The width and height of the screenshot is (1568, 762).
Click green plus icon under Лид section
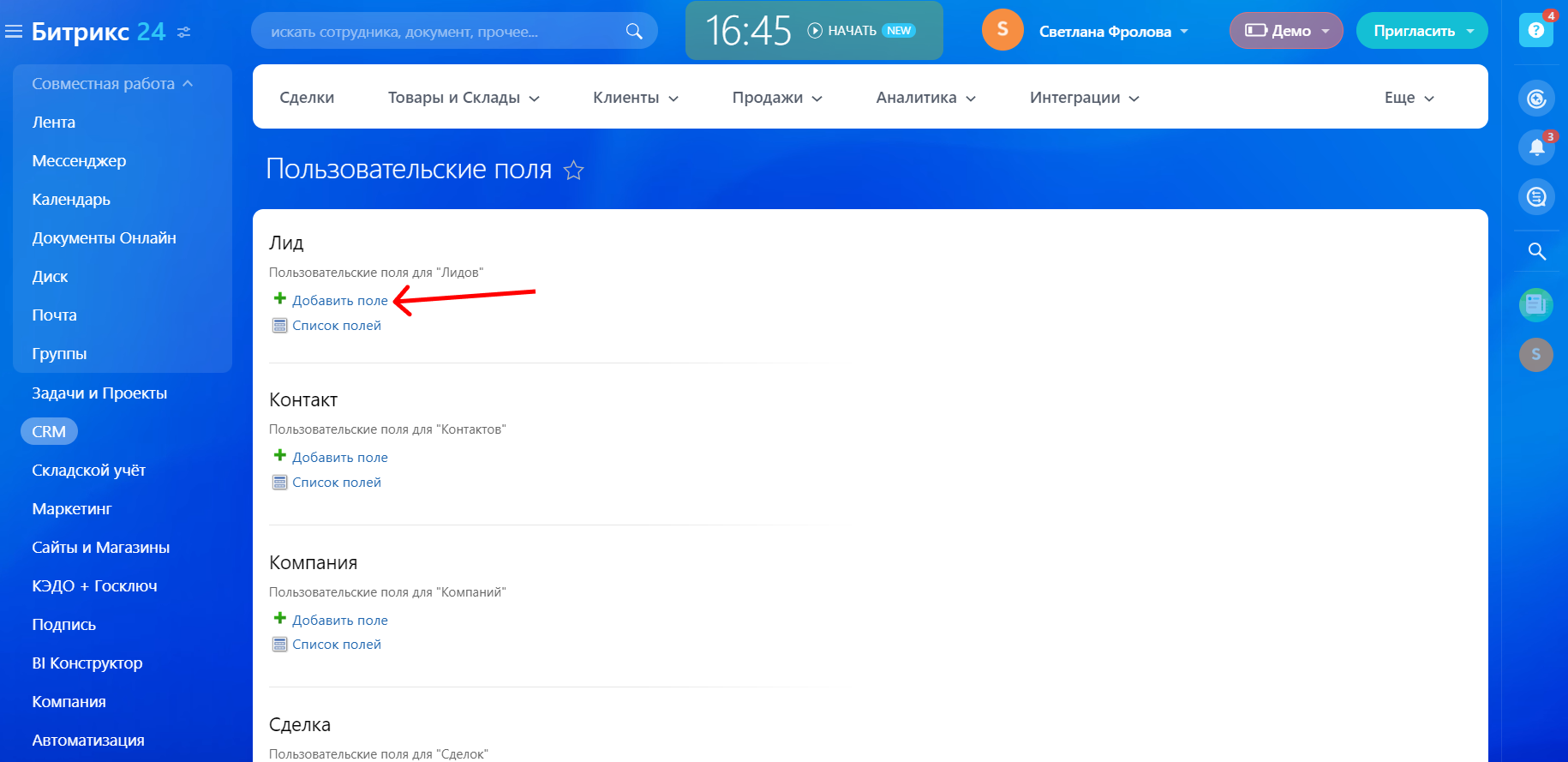click(x=279, y=298)
